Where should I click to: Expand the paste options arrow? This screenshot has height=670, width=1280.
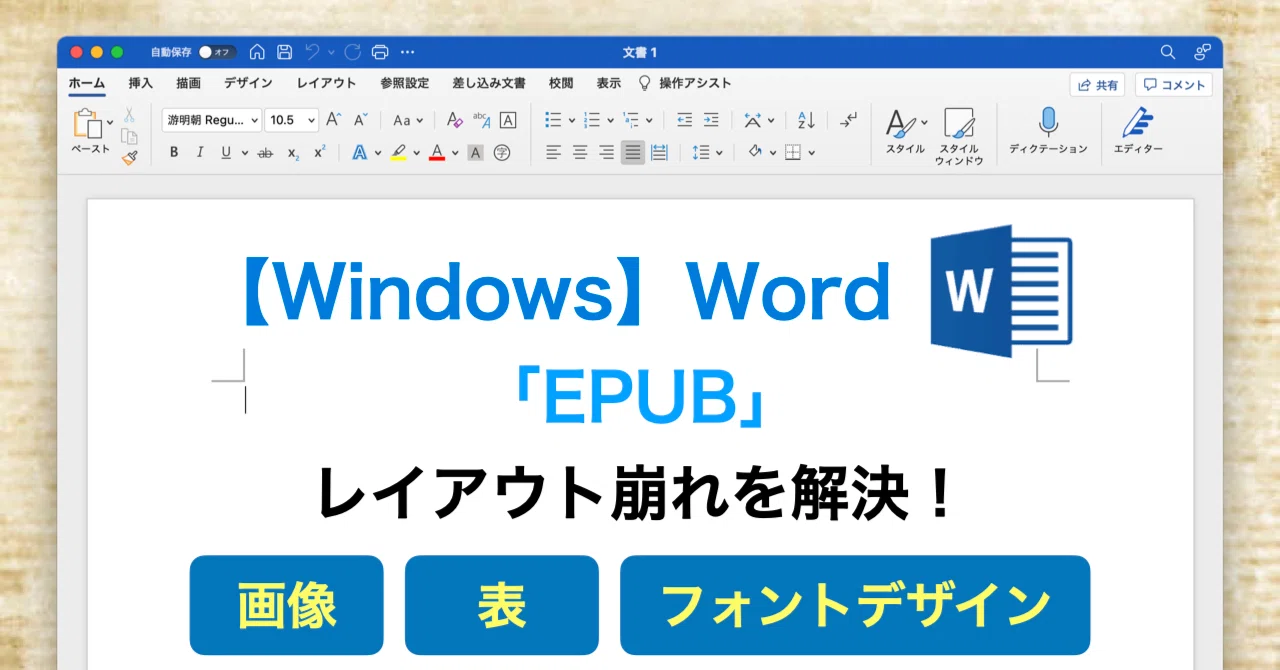tap(110, 123)
